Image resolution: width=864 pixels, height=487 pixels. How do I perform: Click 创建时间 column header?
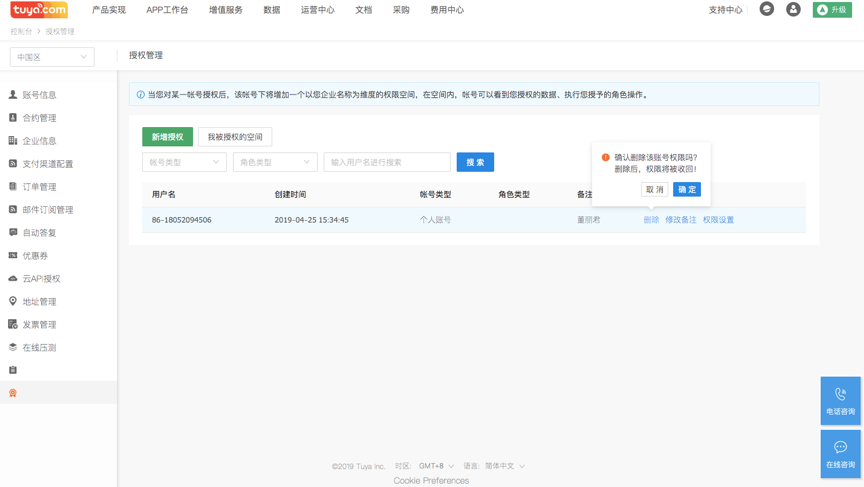coord(290,194)
